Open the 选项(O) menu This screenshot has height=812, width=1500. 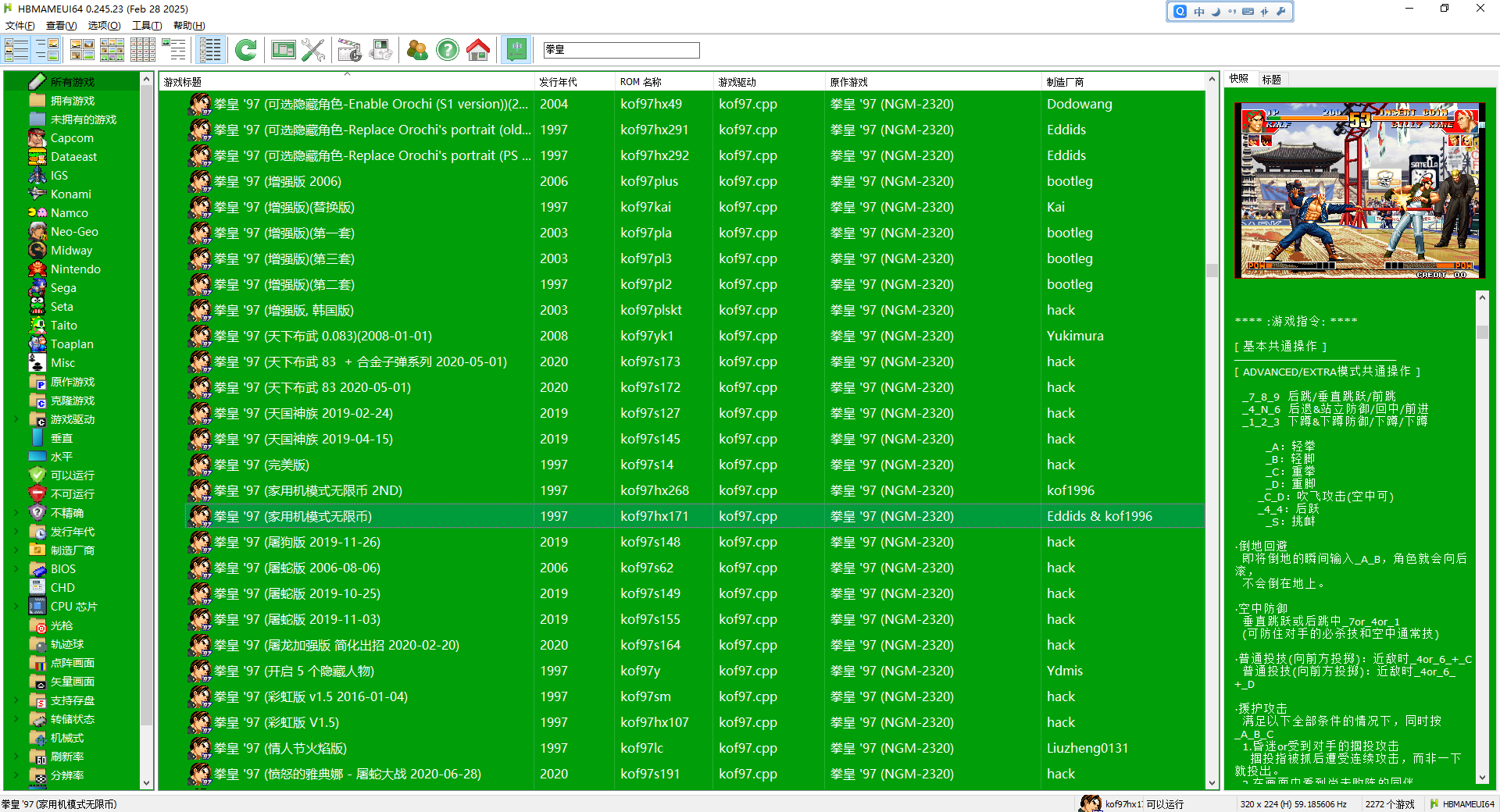pos(104,26)
